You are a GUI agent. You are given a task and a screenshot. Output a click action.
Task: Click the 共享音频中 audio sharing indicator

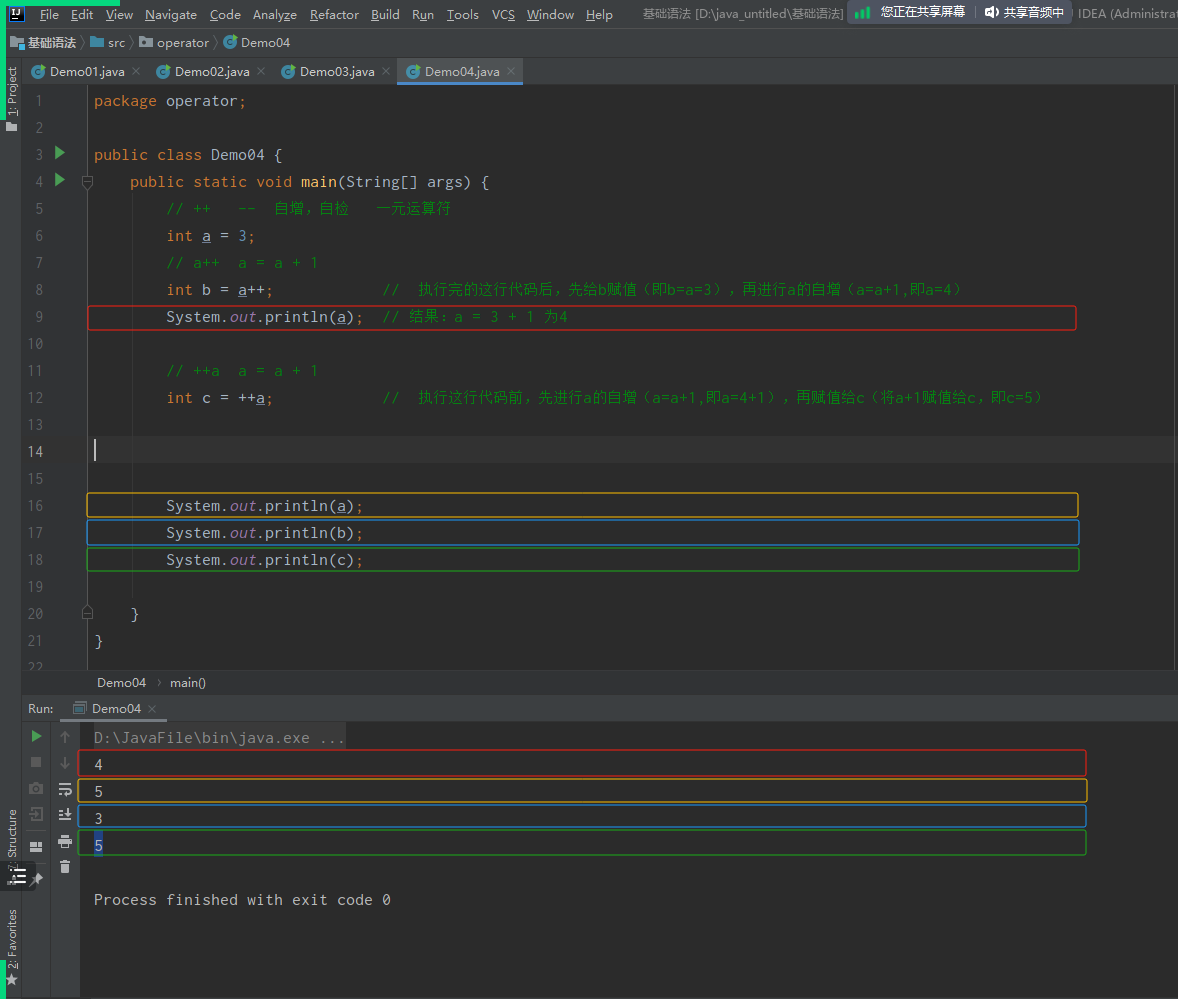pyautogui.click(x=1023, y=12)
